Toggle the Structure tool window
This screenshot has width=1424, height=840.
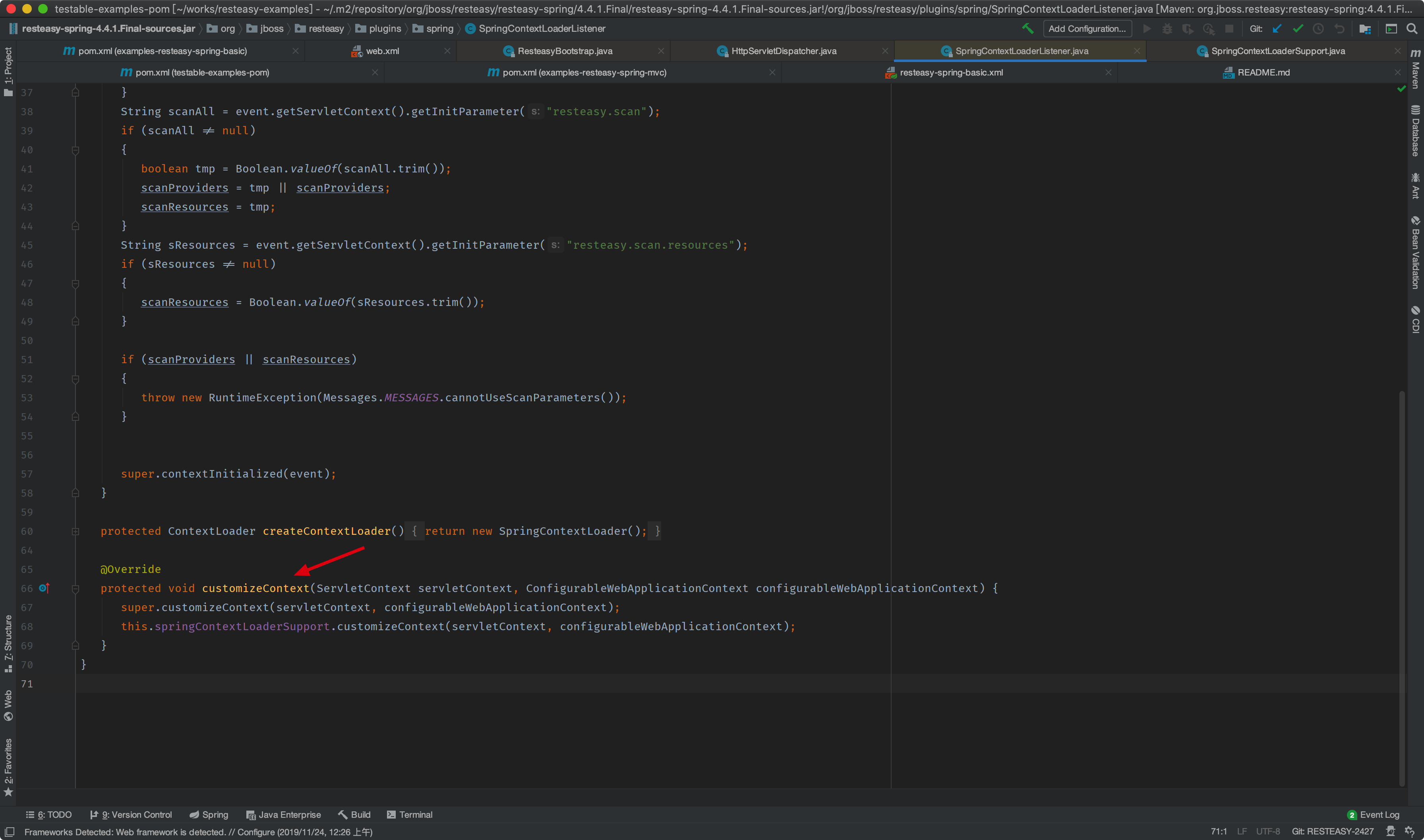pos(8,643)
